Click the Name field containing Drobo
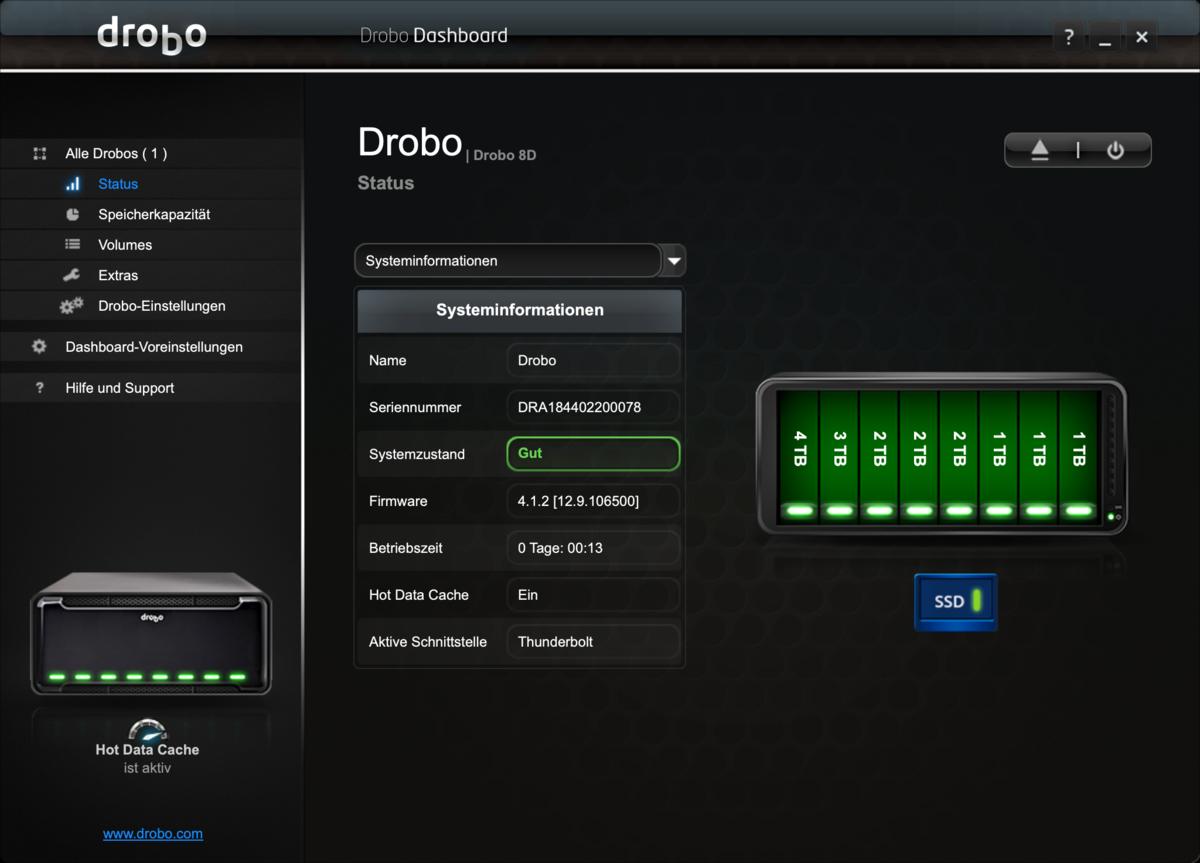1200x863 pixels. click(593, 360)
